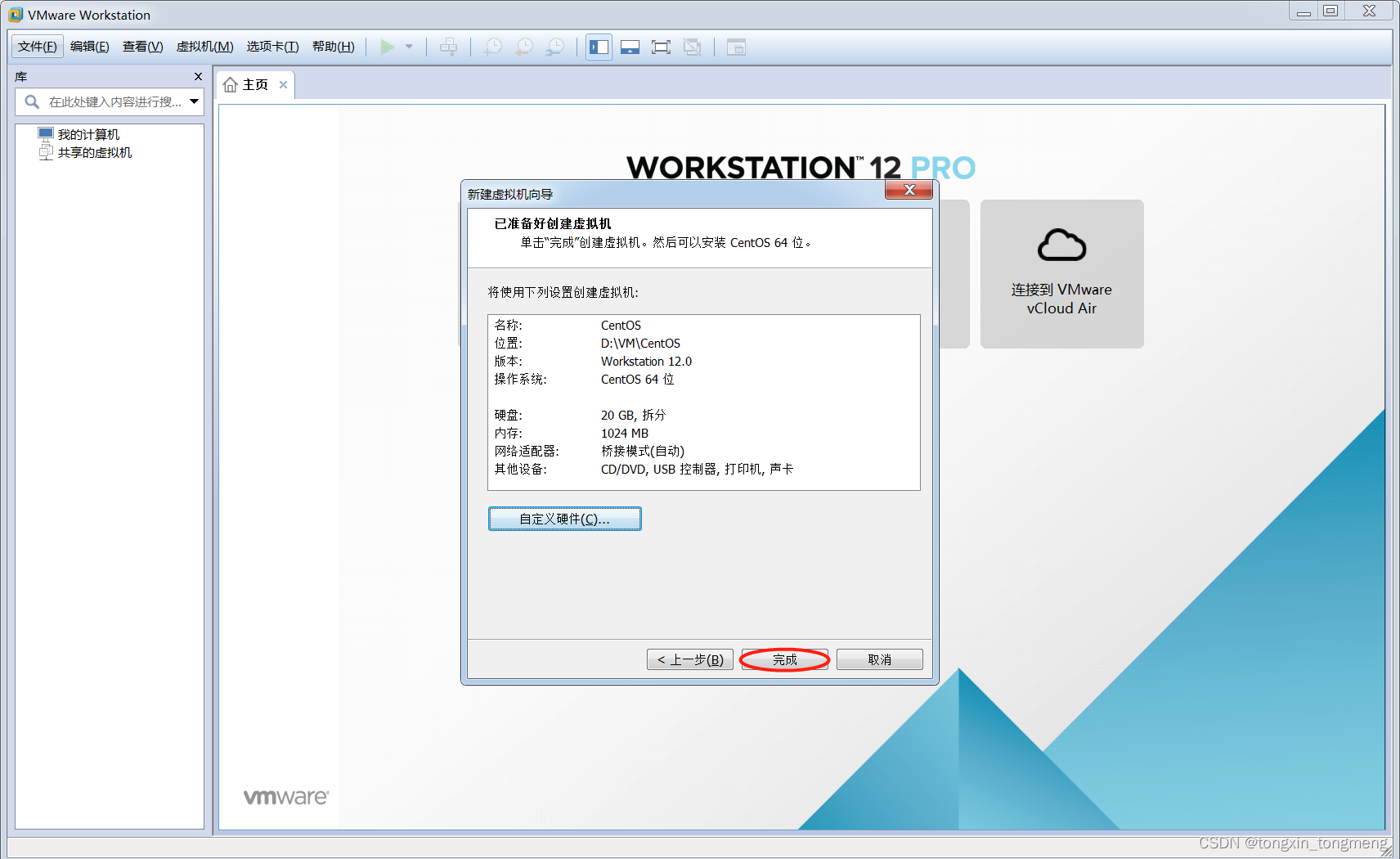Click the 取消 button in wizard

pos(880,659)
